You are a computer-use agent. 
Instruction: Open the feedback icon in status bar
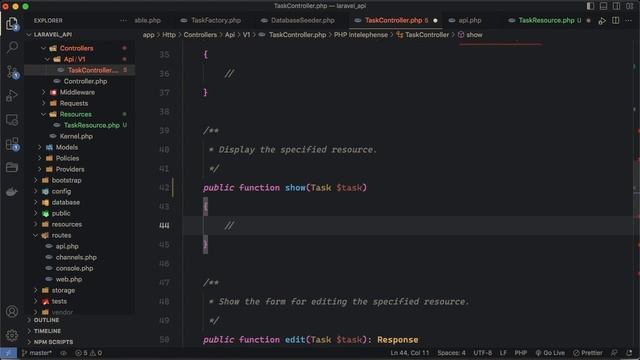pyautogui.click(x=615, y=353)
